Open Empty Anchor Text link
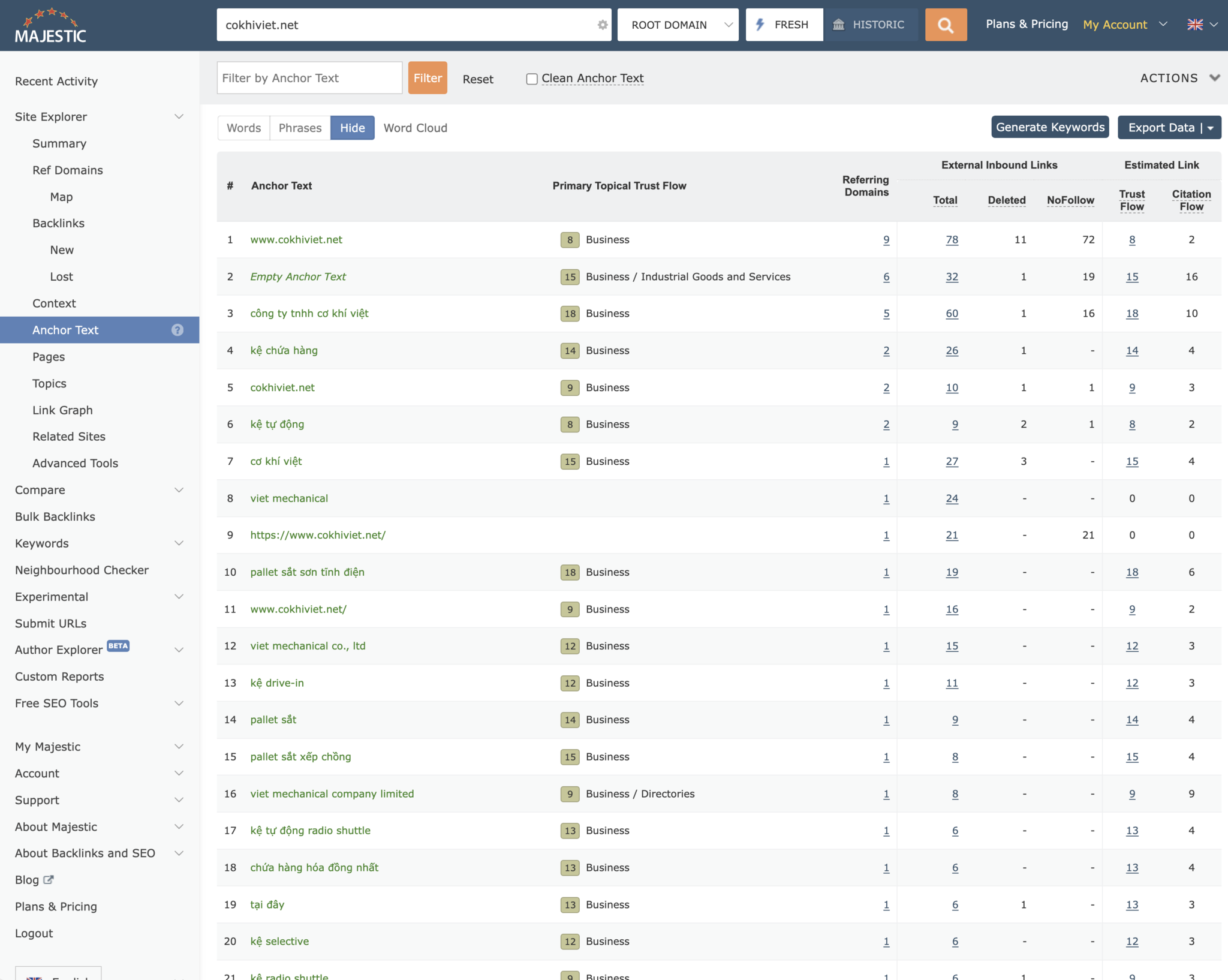 click(298, 276)
